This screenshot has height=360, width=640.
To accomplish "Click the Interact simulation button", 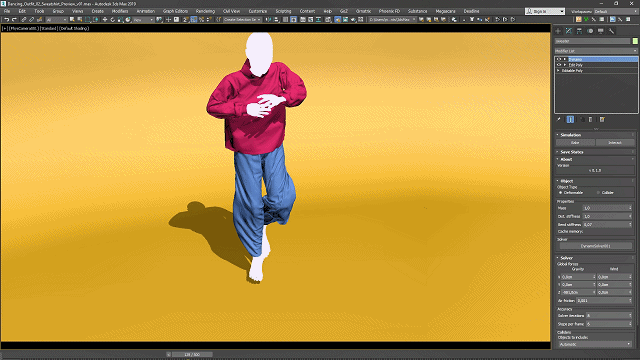I will click(615, 142).
